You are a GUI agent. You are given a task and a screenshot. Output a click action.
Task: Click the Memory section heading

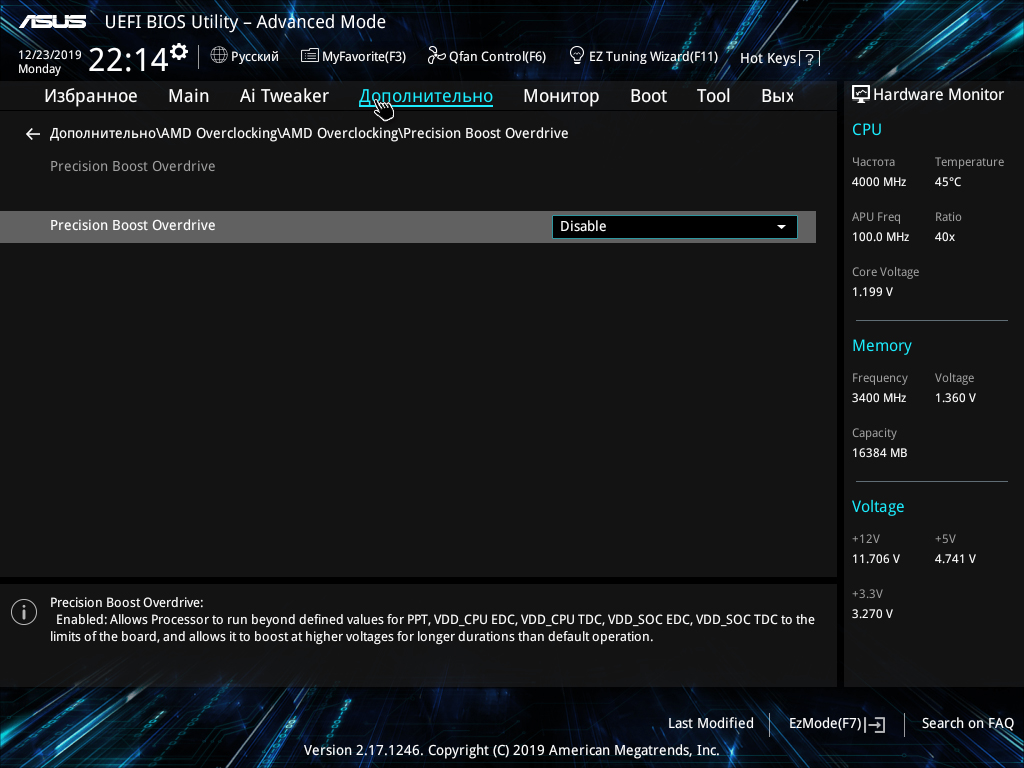click(x=882, y=346)
